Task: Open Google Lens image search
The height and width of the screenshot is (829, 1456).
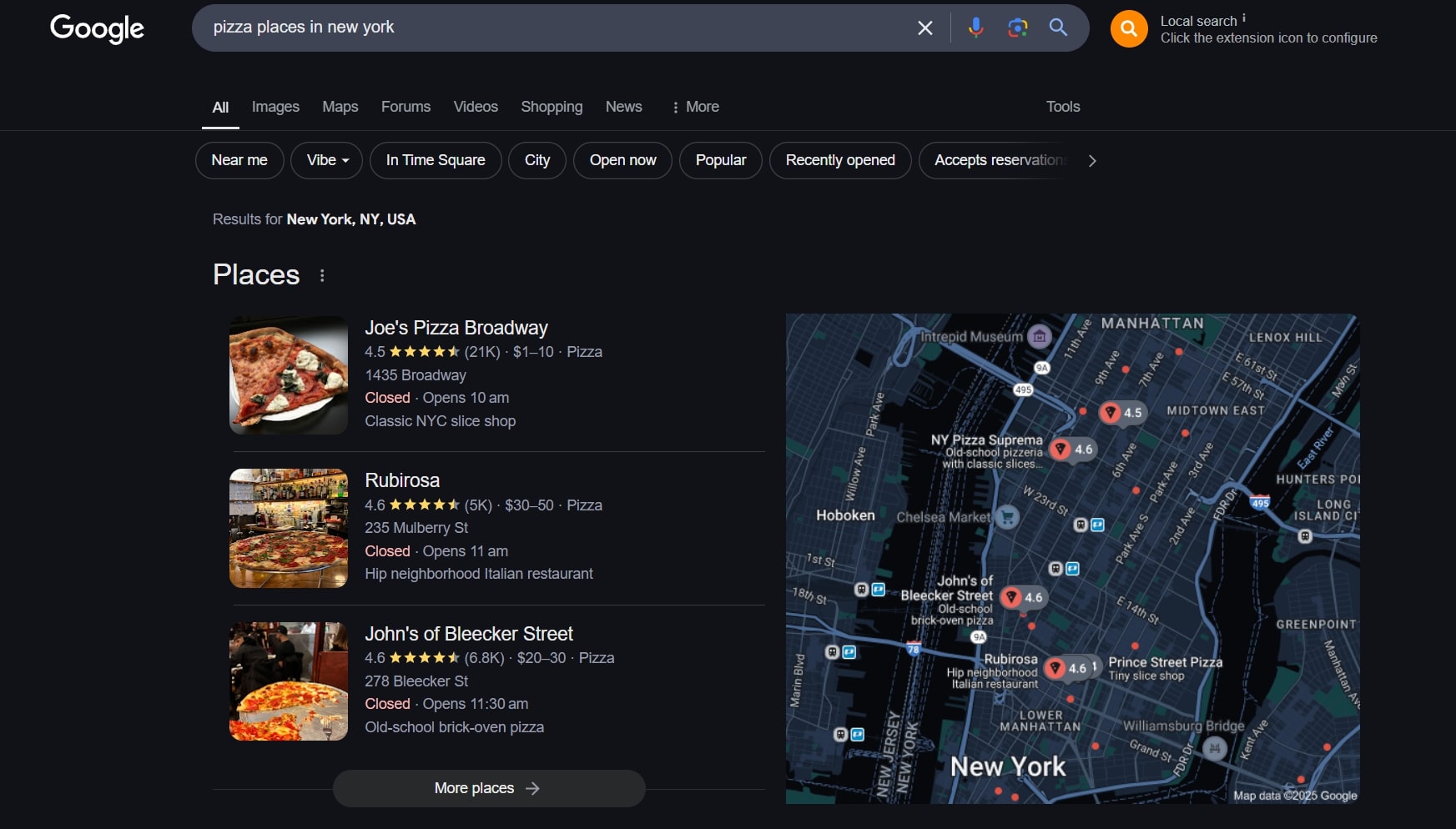Action: tap(1017, 28)
